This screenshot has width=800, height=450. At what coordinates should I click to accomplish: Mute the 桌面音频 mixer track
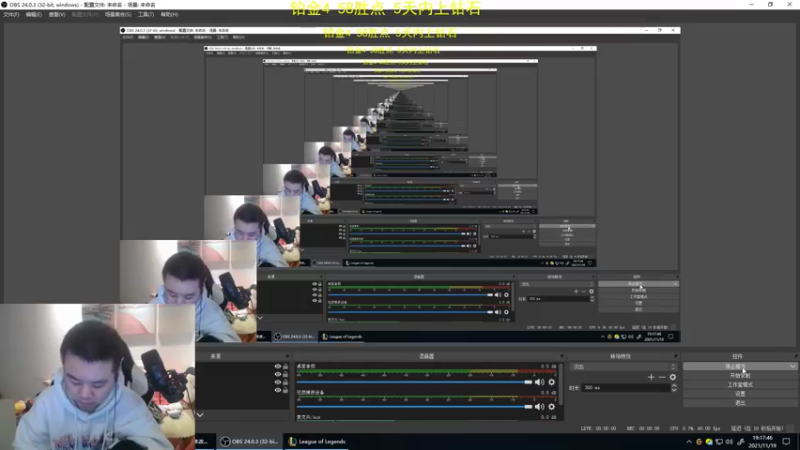[539, 382]
